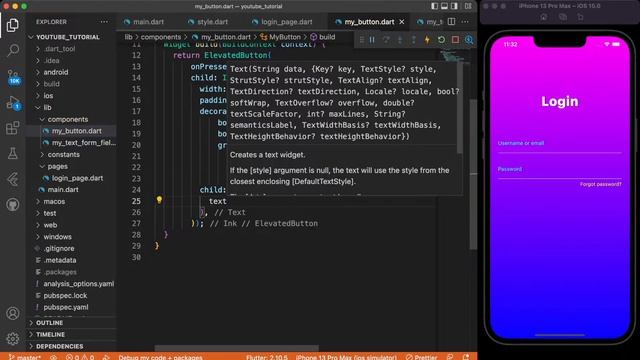Open the Extensions view
This screenshot has height=360, width=640.
(13, 128)
